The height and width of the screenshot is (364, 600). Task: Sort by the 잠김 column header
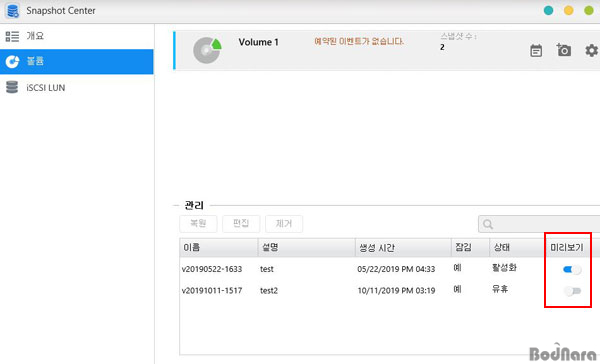(470, 248)
